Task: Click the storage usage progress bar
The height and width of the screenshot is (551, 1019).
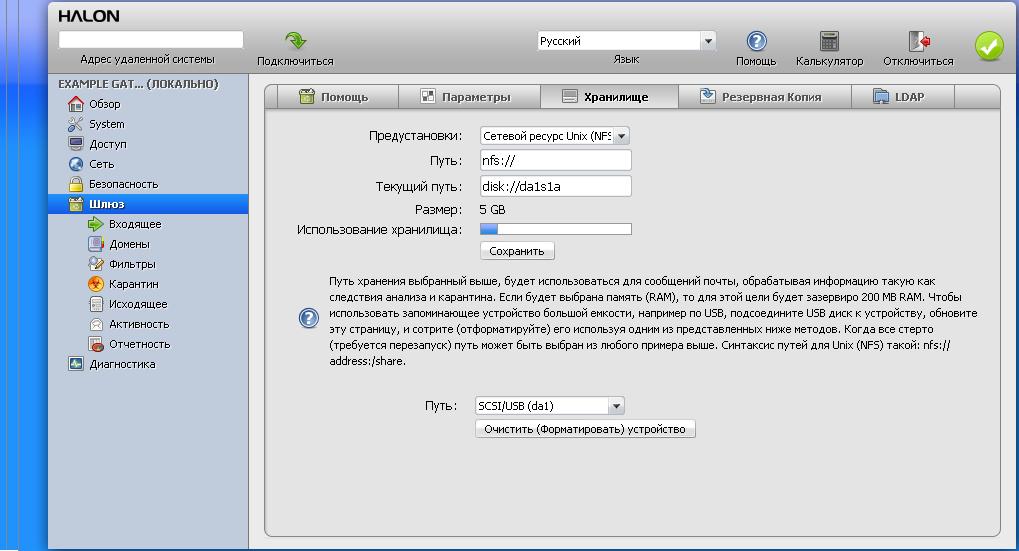Action: [x=556, y=229]
